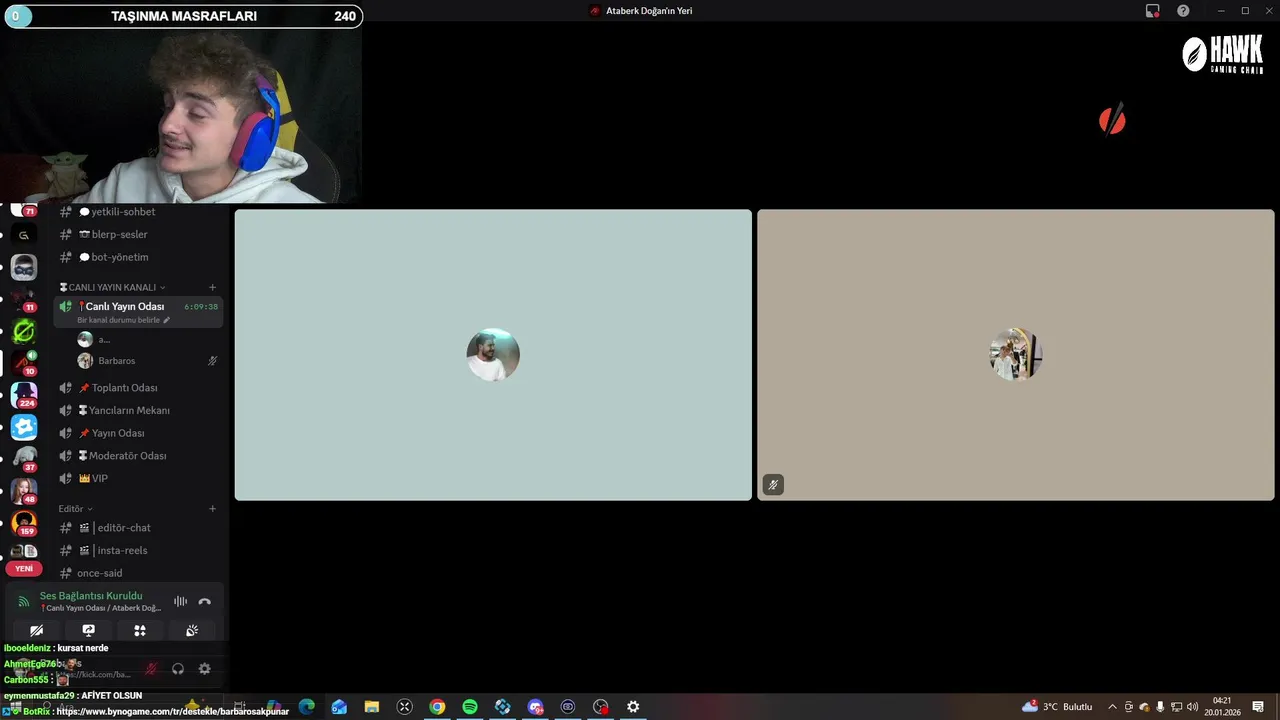This screenshot has height=720, width=1280.
Task: Open once-said text channel
Action: click(x=138, y=573)
